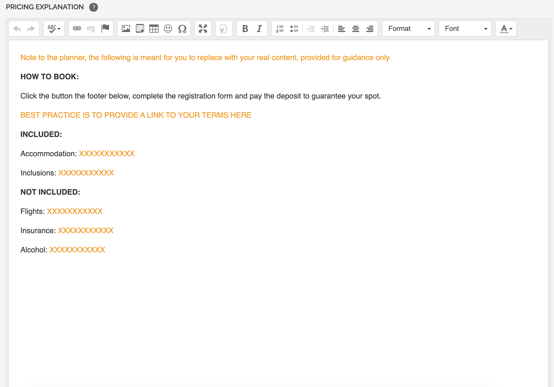
Task: Click the Alcohol placeholder line
Action: (63, 250)
